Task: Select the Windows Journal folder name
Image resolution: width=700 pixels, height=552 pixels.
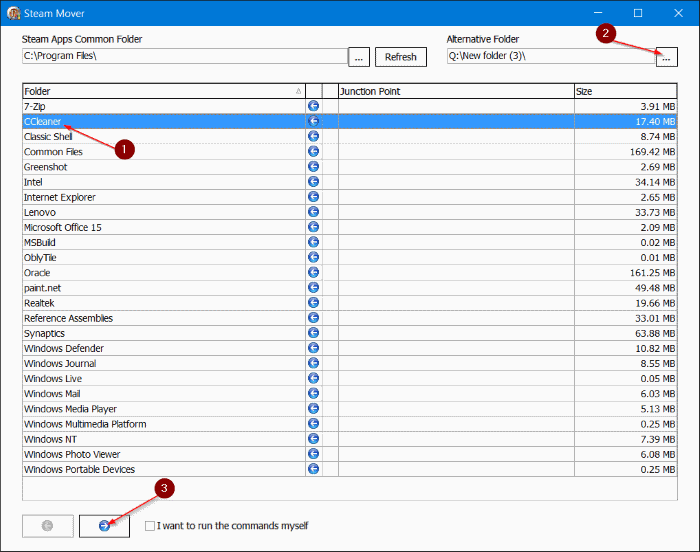Action: coord(60,364)
